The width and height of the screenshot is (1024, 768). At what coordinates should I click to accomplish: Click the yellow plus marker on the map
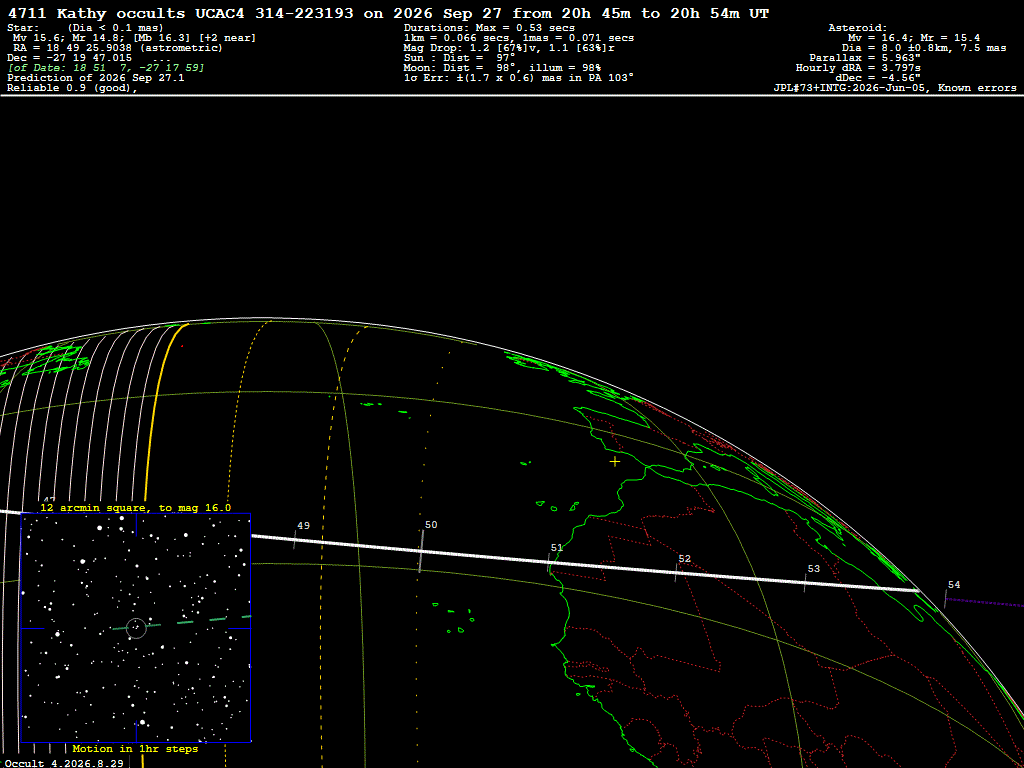click(x=615, y=462)
